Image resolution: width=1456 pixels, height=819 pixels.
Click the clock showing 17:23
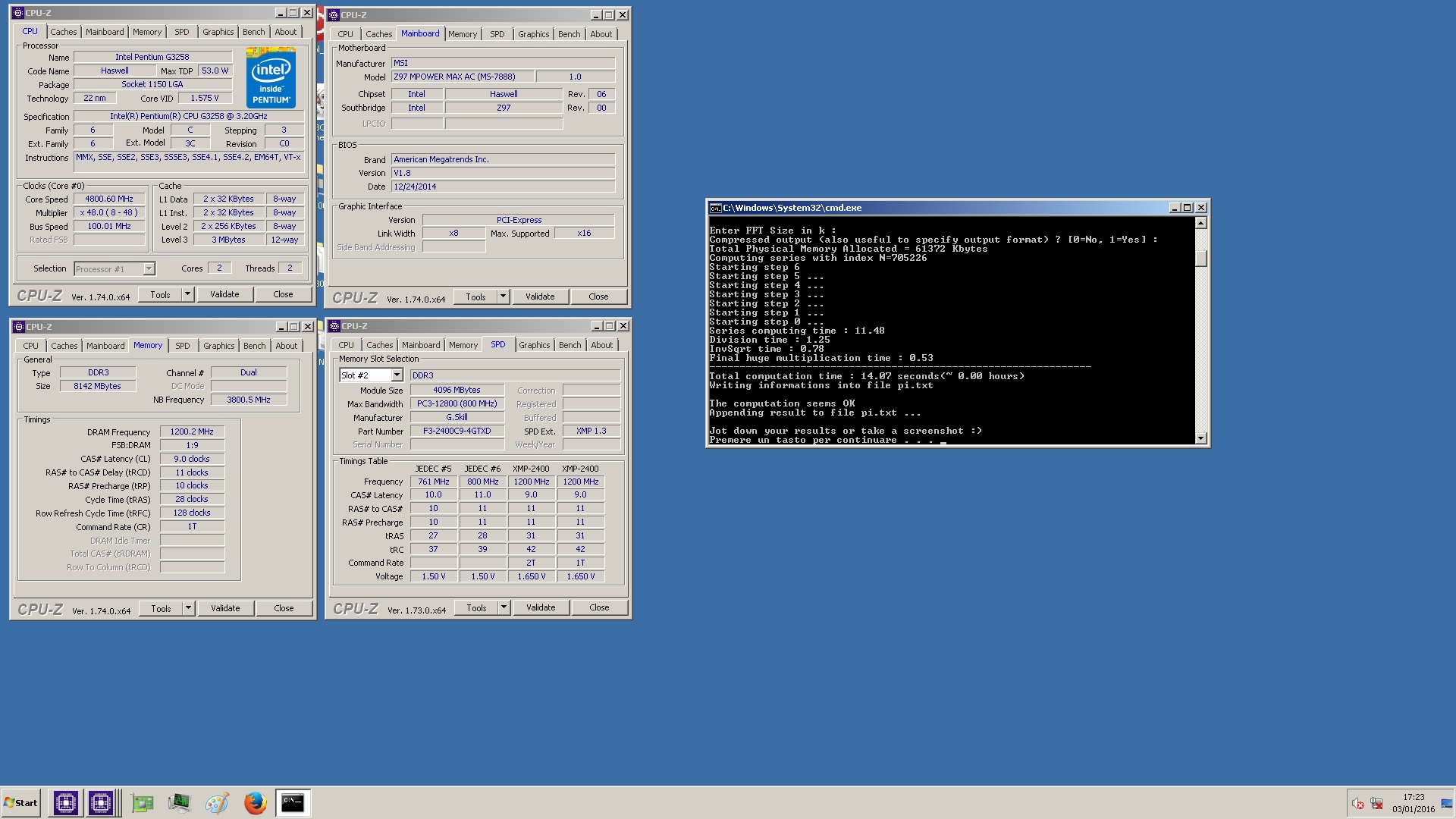pos(1414,797)
